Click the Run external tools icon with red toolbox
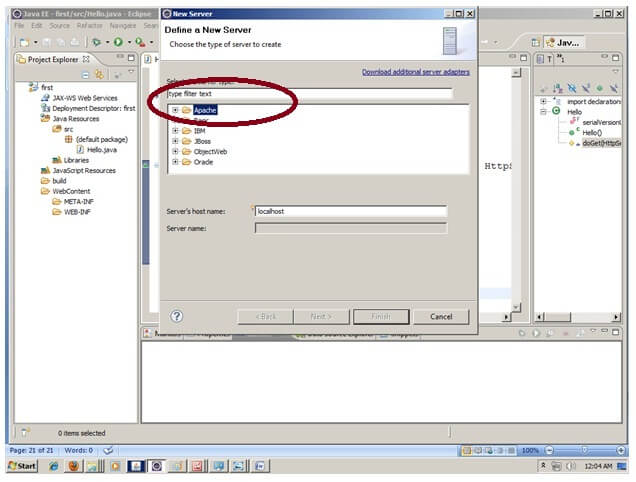Image resolution: width=636 pixels, height=482 pixels. pyautogui.click(x=140, y=42)
